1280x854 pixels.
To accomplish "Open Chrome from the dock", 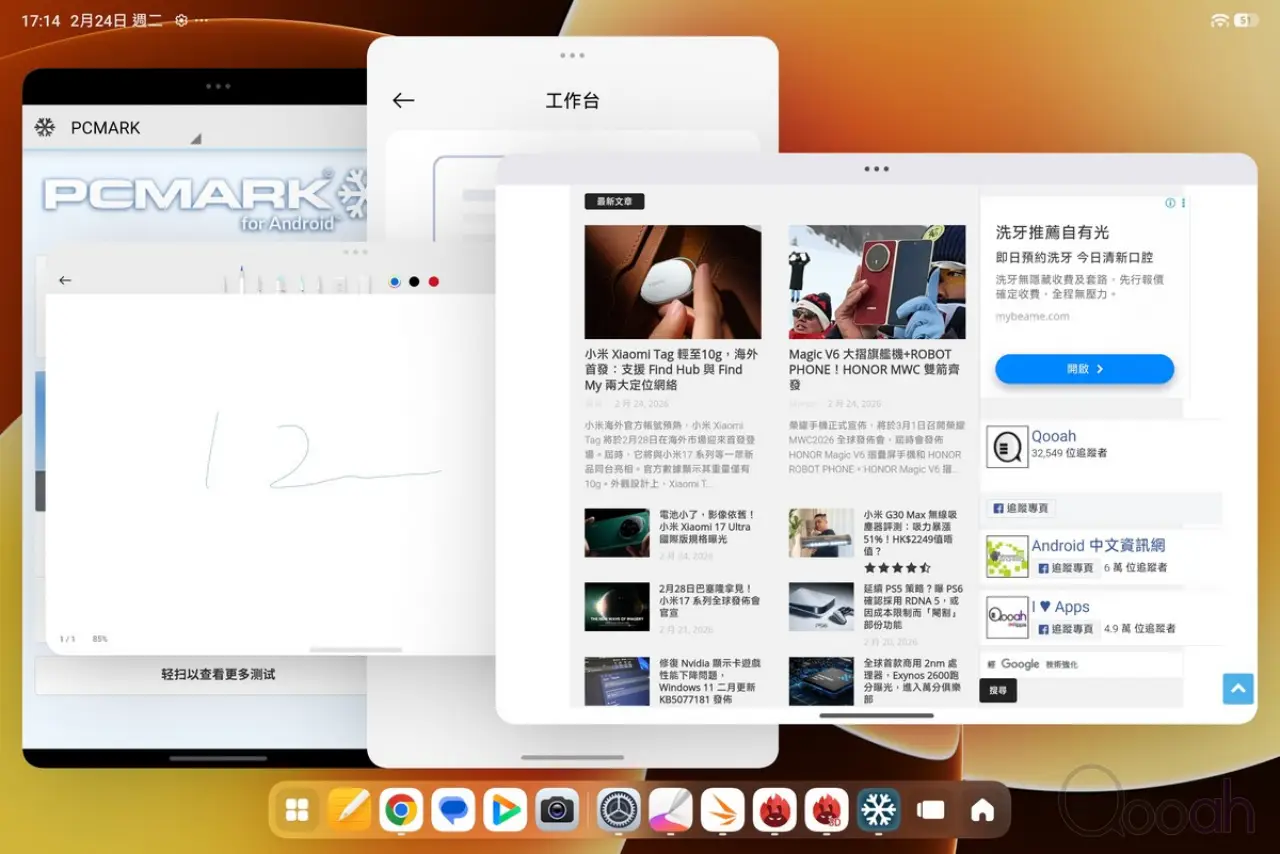I will [401, 810].
